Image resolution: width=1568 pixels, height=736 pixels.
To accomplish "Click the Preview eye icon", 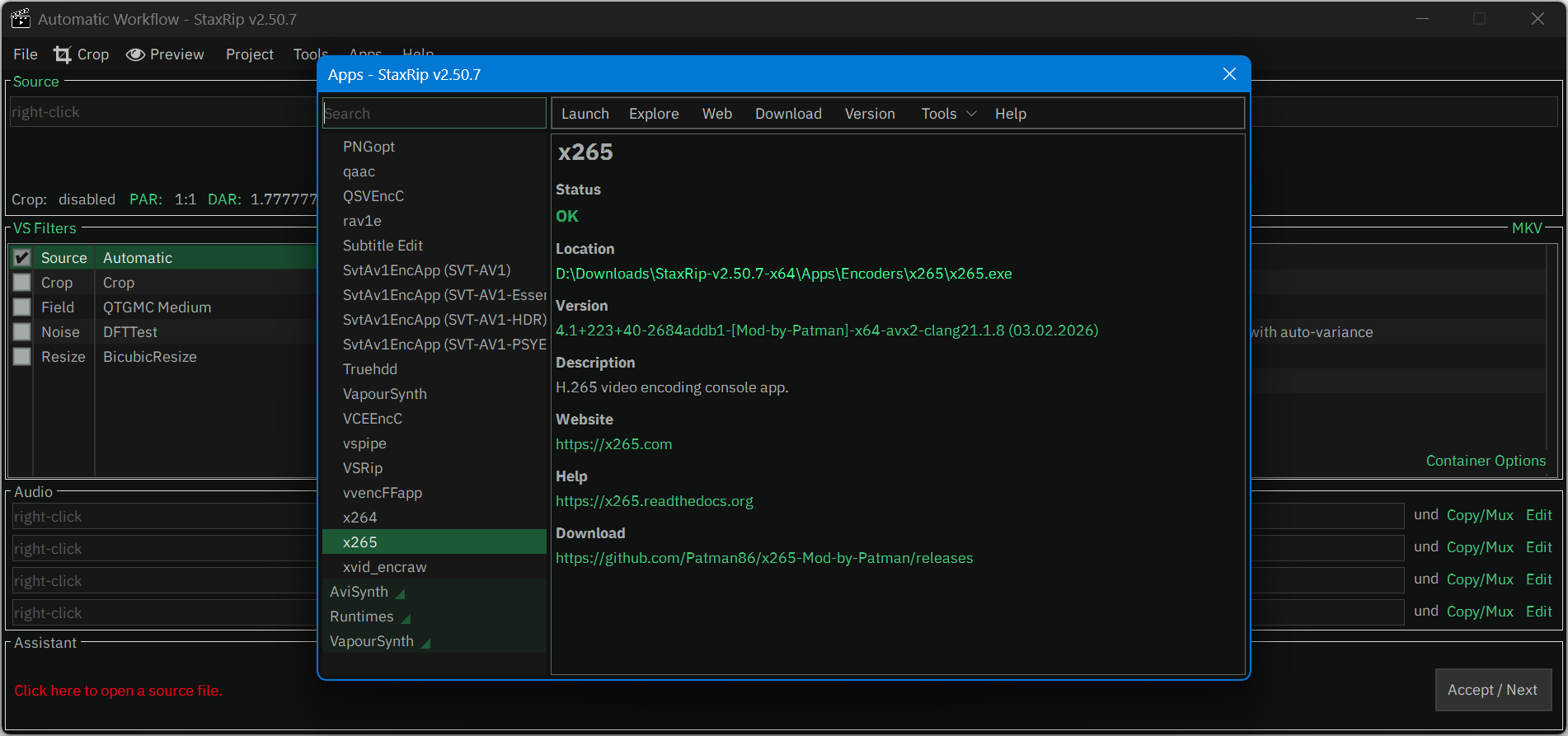I will click(135, 54).
